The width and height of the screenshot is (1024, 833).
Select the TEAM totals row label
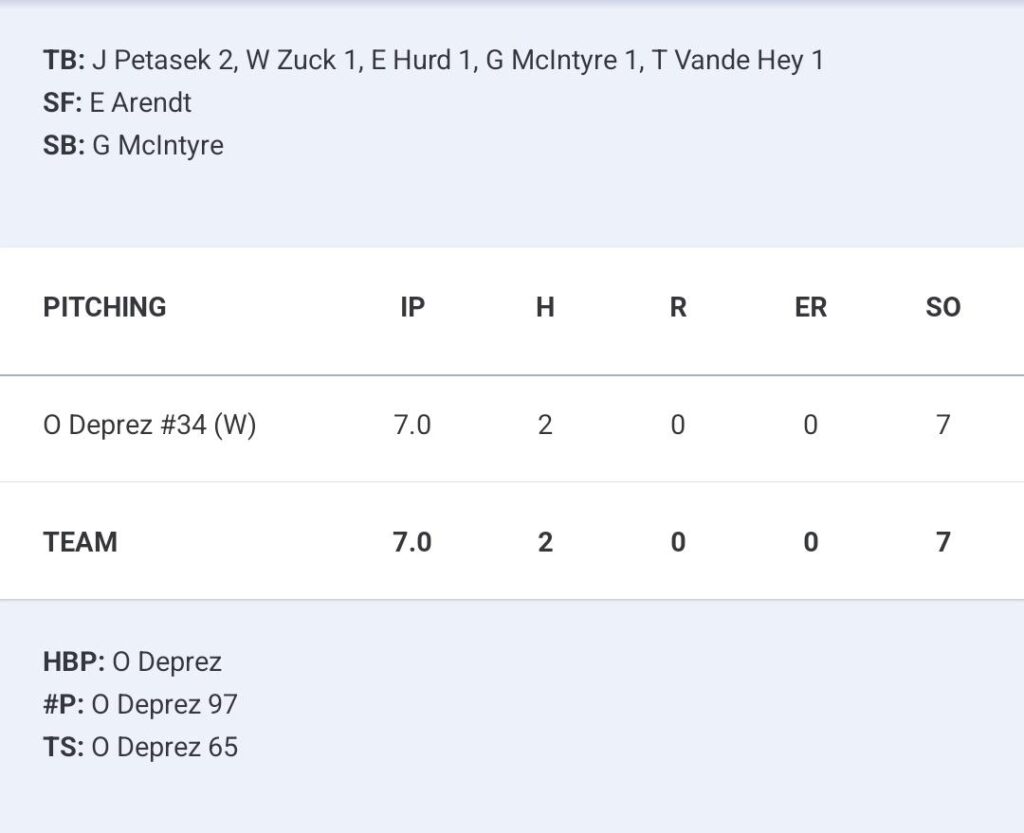80,542
